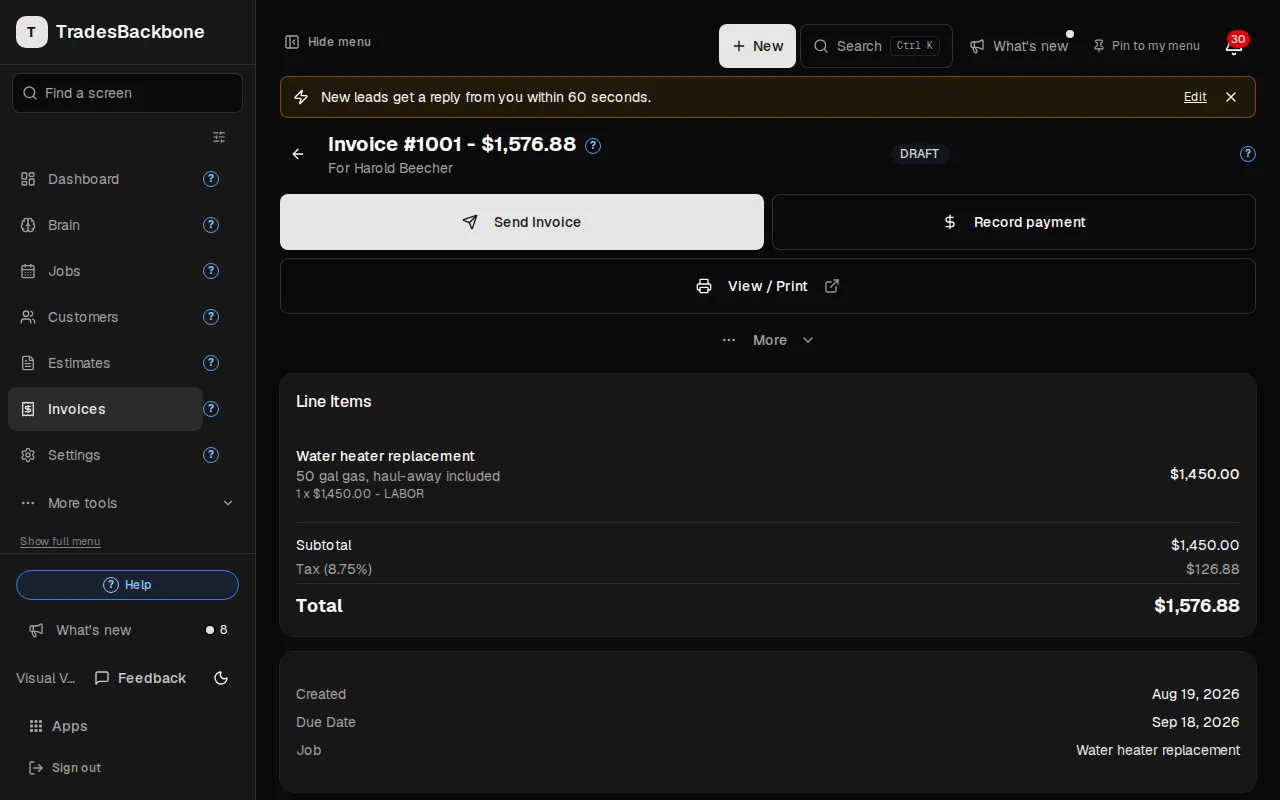The height and width of the screenshot is (800, 1280).
Task: Open the Jobs menu item
Action: [x=105, y=271]
